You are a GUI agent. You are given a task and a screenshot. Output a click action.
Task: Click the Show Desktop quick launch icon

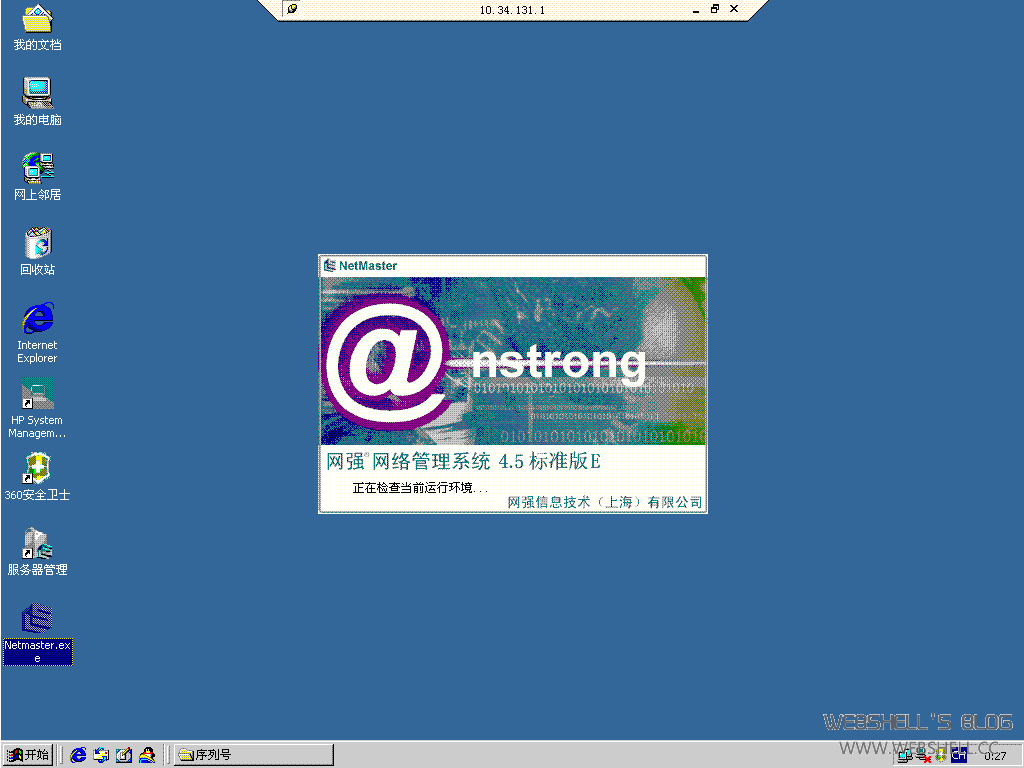point(124,755)
